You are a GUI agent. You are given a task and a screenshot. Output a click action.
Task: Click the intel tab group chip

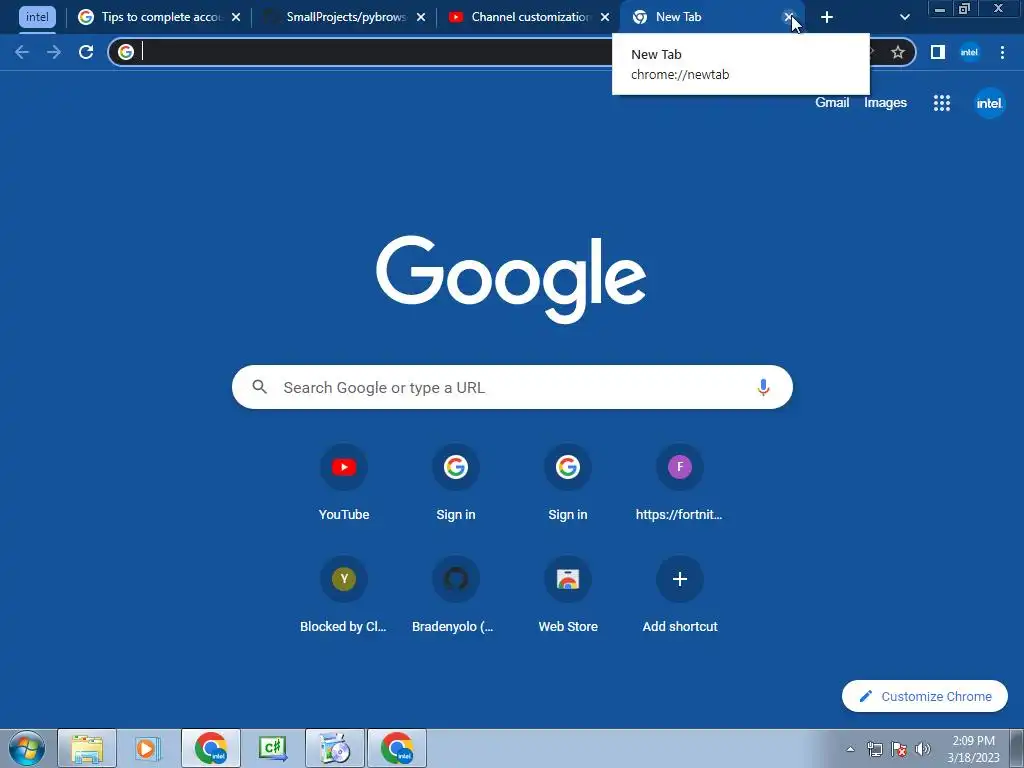click(x=37, y=17)
